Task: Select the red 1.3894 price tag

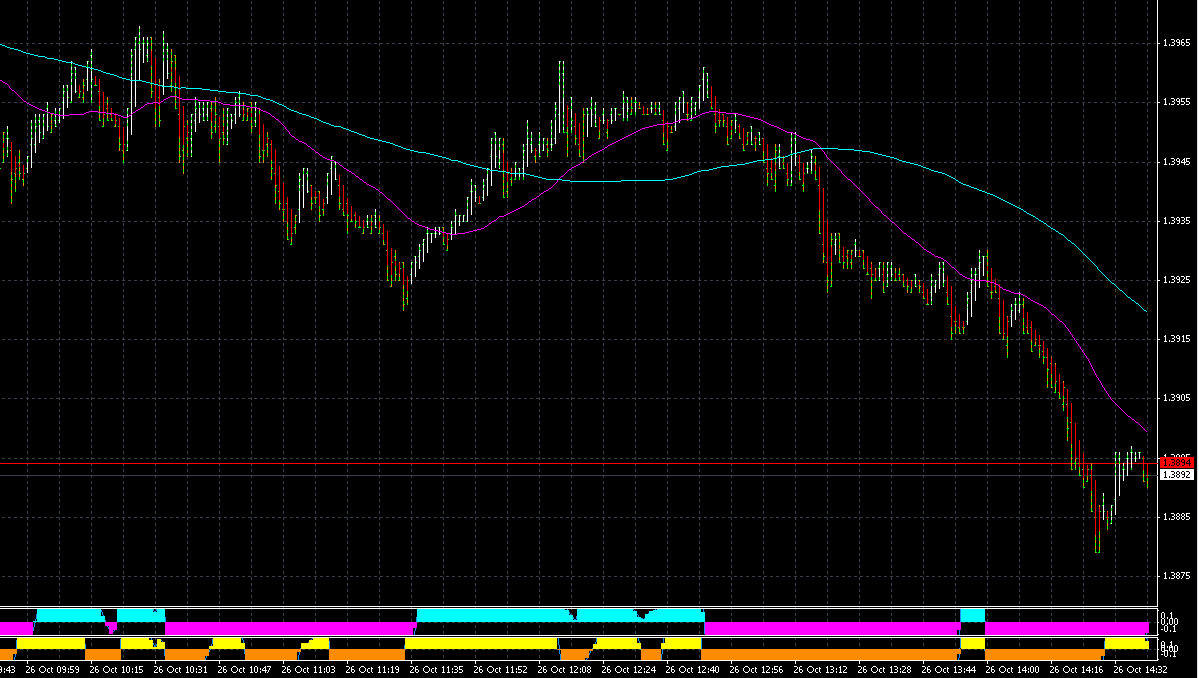Action: (1176, 462)
